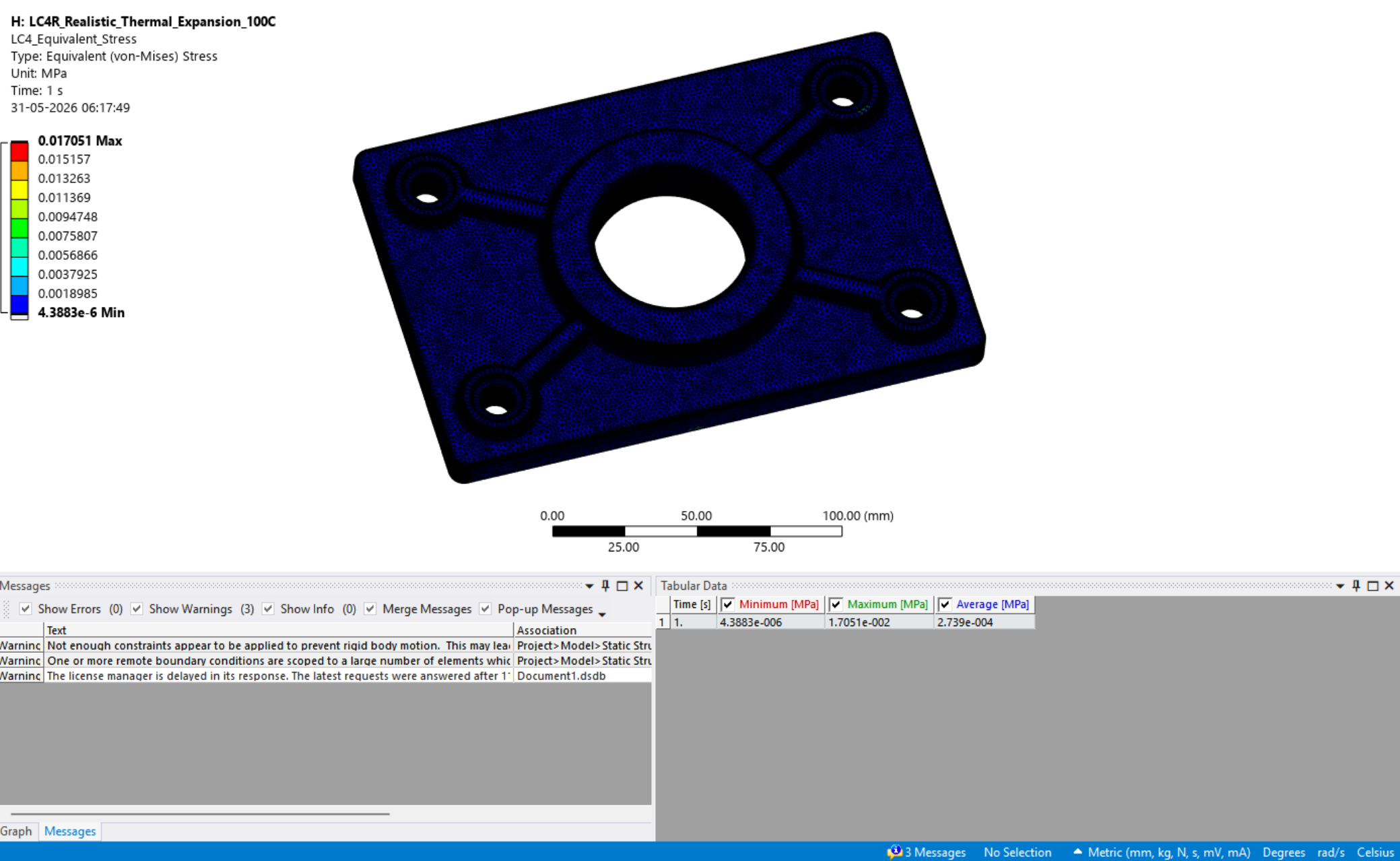Click the red legend color band

click(x=20, y=151)
